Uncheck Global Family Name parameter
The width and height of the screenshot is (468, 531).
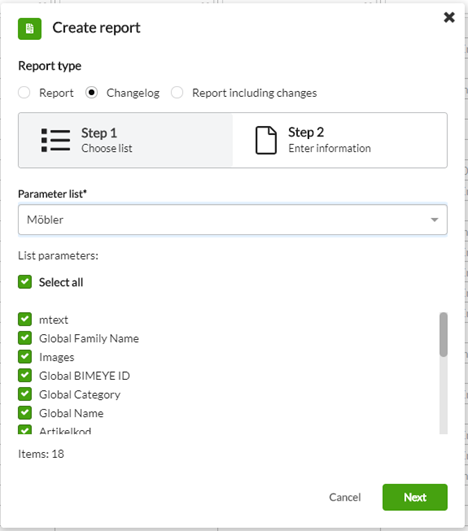coord(25,338)
